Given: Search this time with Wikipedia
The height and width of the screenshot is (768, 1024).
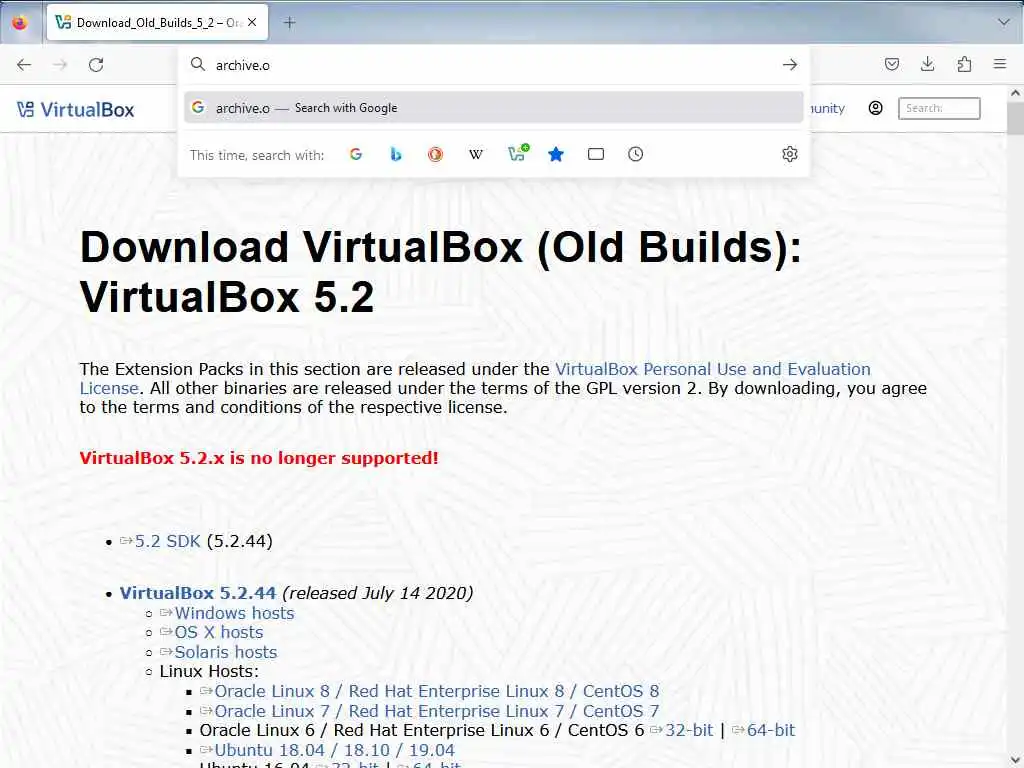Looking at the screenshot, I should click(476, 154).
